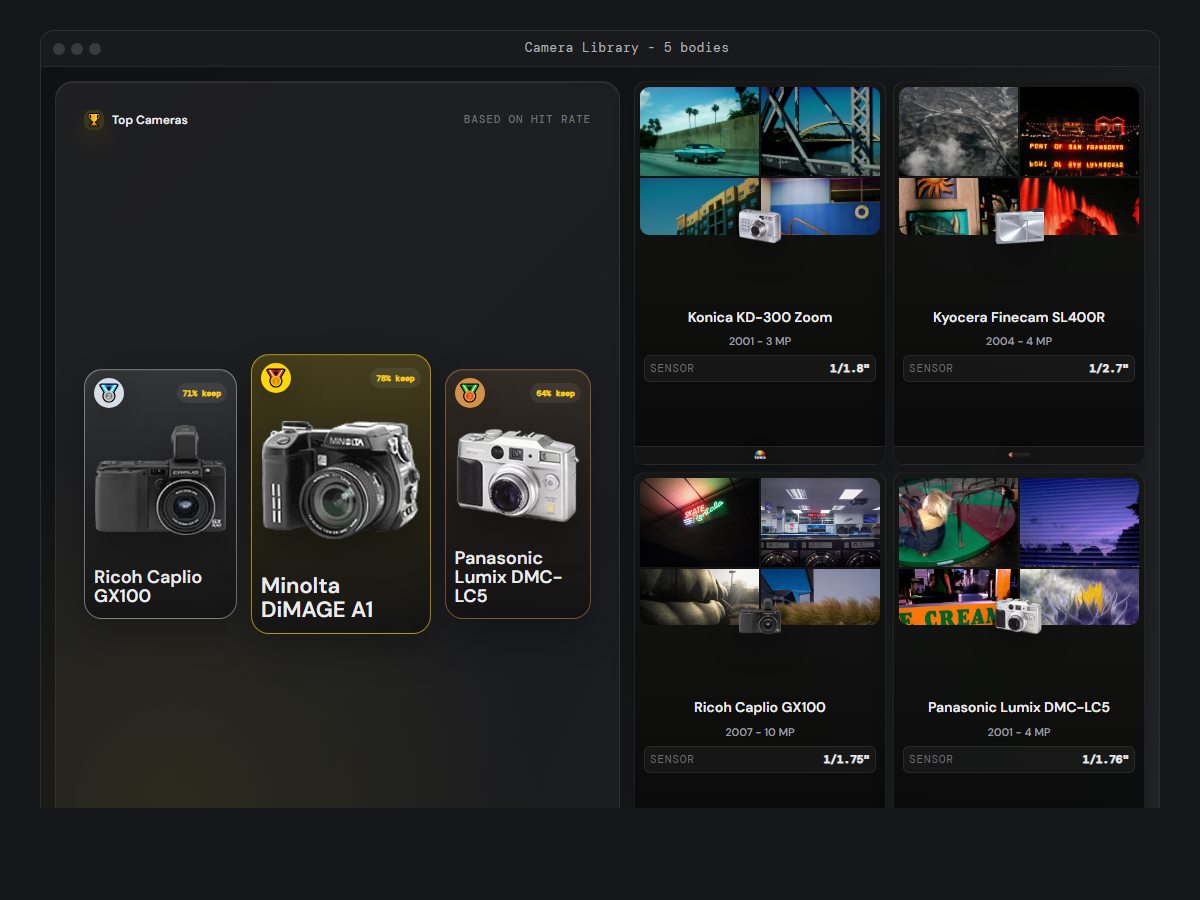This screenshot has width=1200, height=900.
Task: Click the '2007 - 10 MP' text
Action: tap(760, 733)
